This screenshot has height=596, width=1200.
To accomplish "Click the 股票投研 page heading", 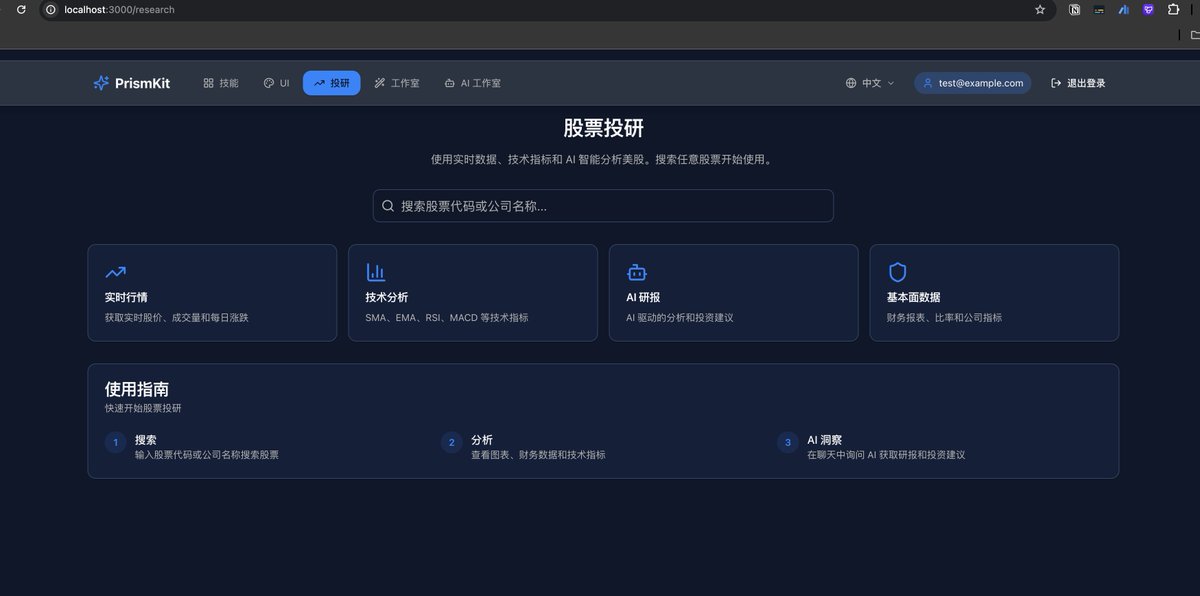I will coord(603,128).
